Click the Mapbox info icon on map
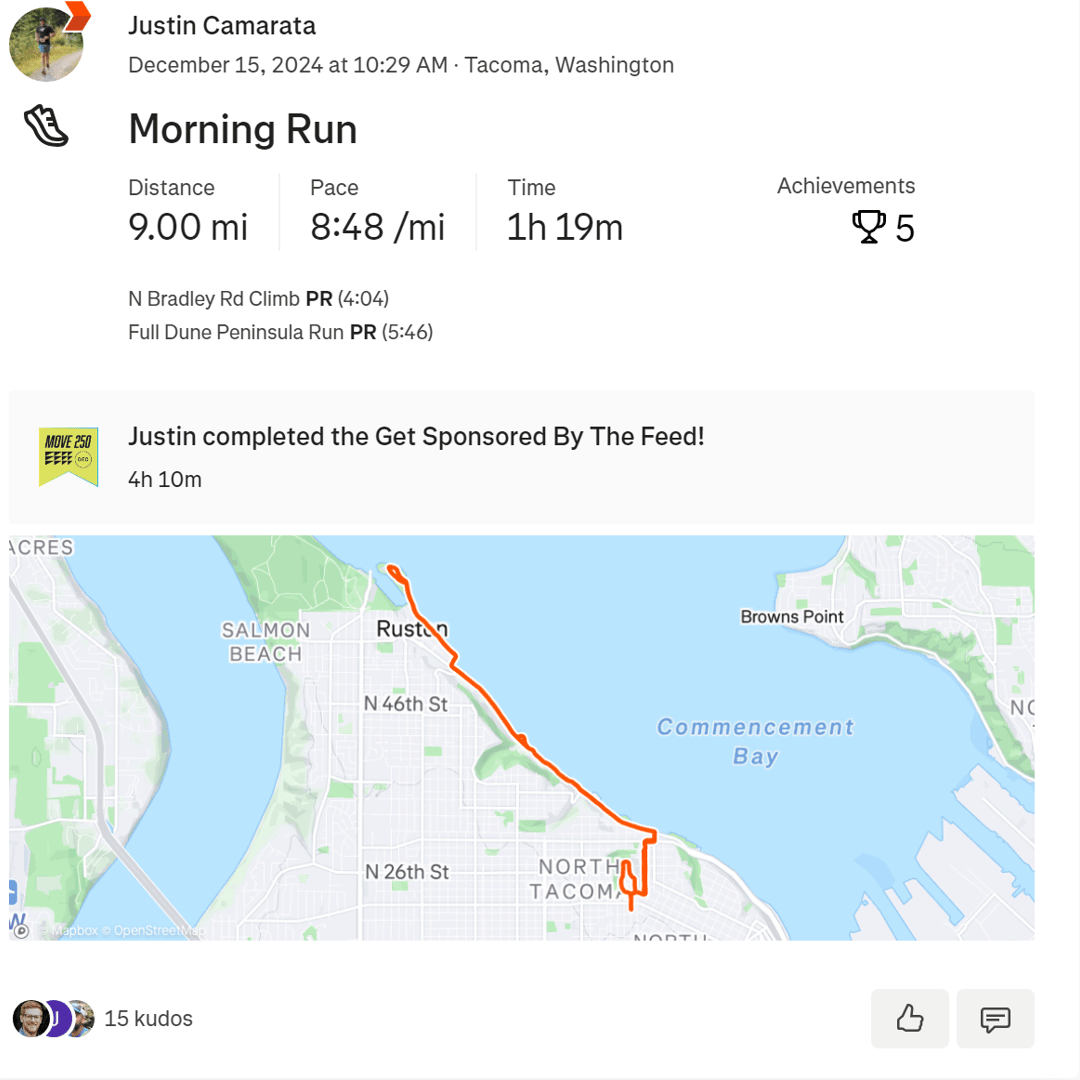The image size is (1080, 1080). coord(21,931)
